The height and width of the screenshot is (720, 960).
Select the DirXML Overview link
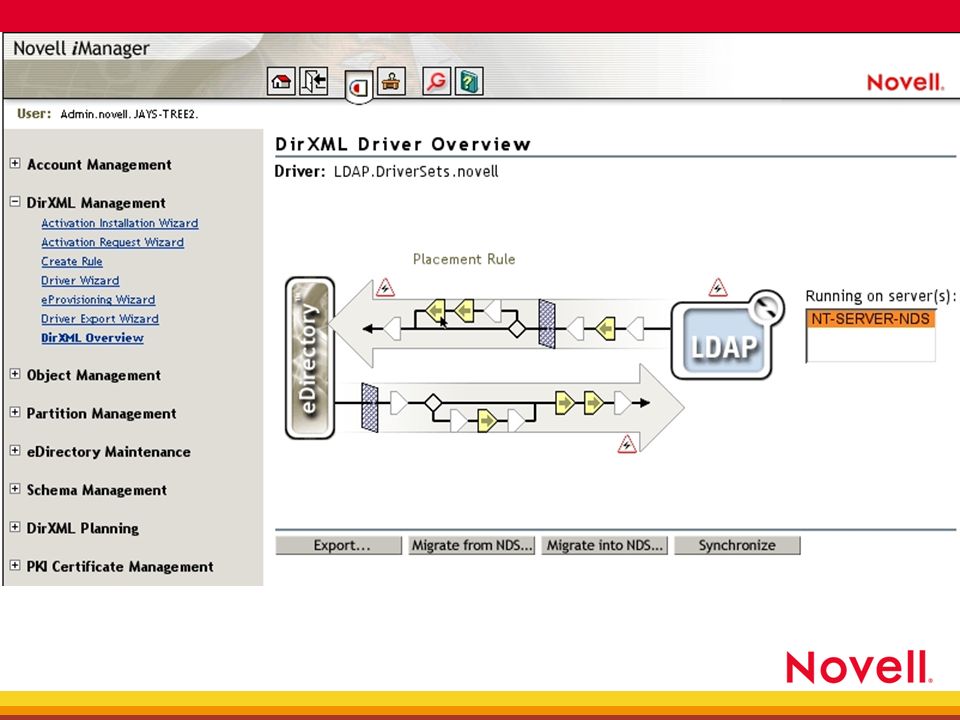92,338
